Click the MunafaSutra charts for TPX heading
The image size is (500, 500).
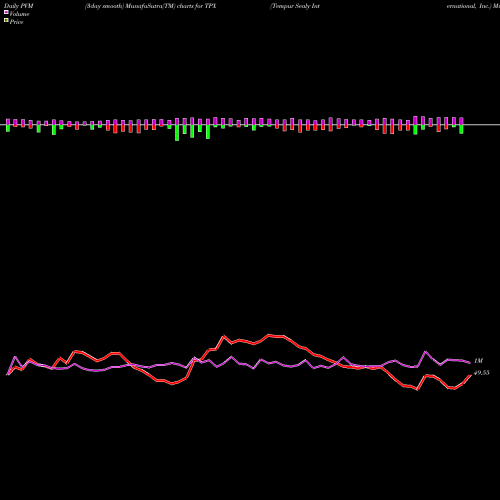(x=150, y=6)
